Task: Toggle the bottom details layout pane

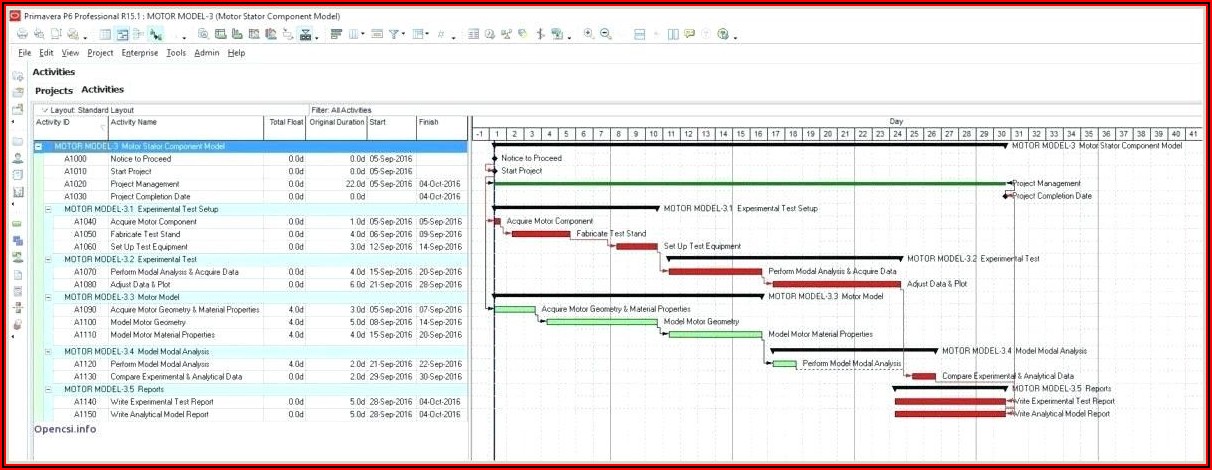Action: tap(639, 34)
